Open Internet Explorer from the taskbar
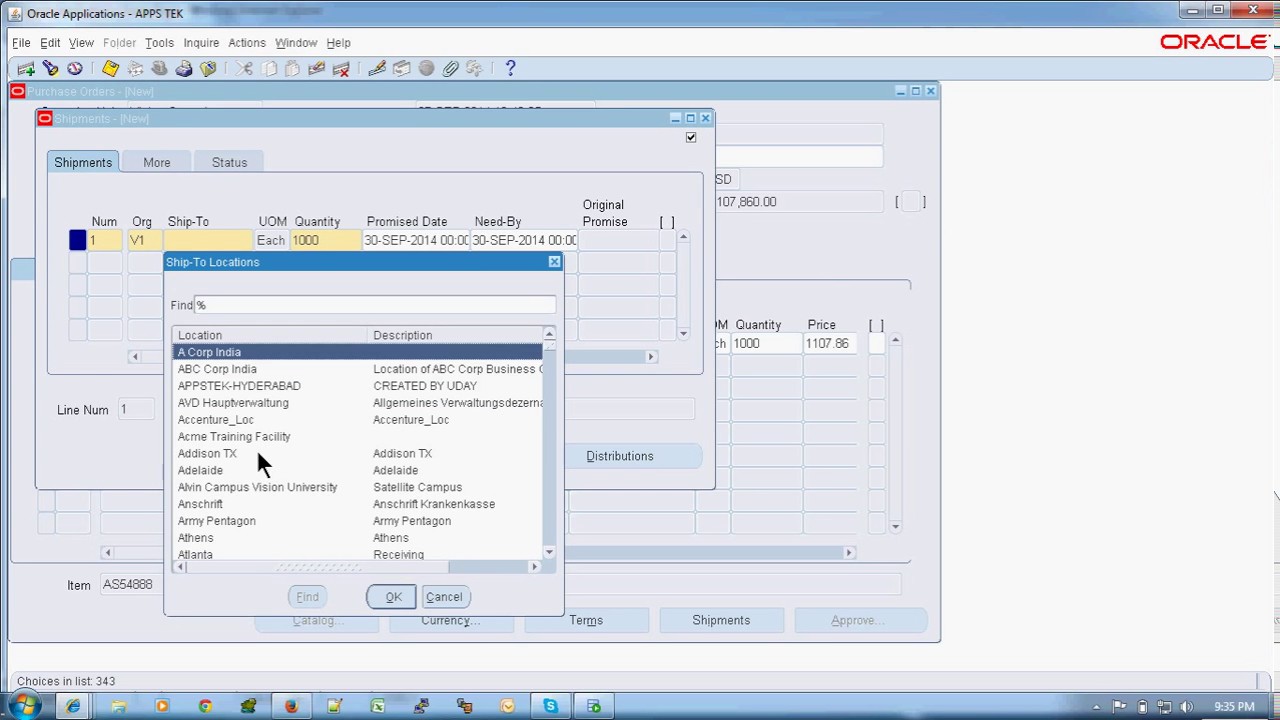1280x720 pixels. point(74,706)
